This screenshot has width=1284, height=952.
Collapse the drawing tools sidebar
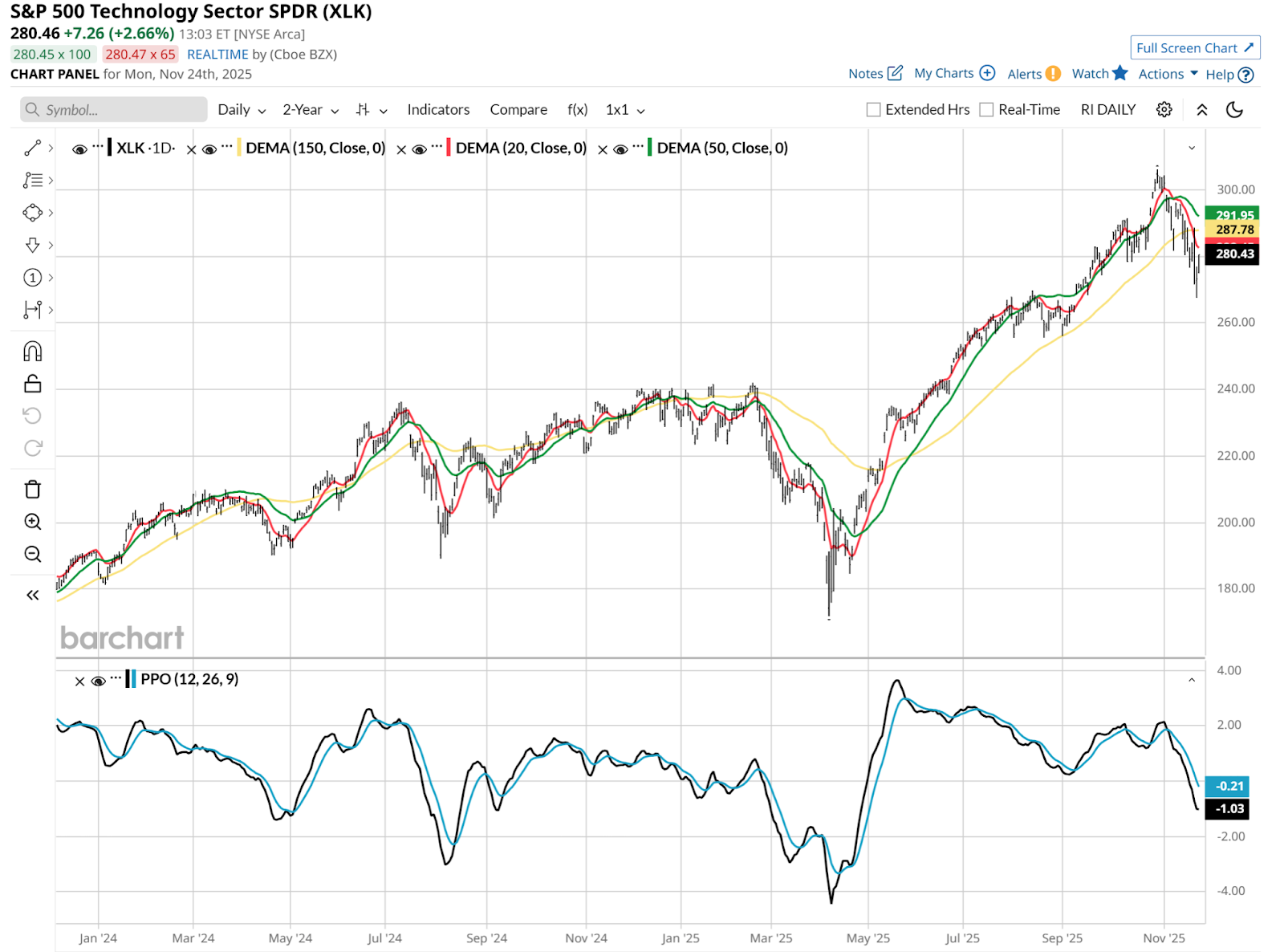coord(32,595)
